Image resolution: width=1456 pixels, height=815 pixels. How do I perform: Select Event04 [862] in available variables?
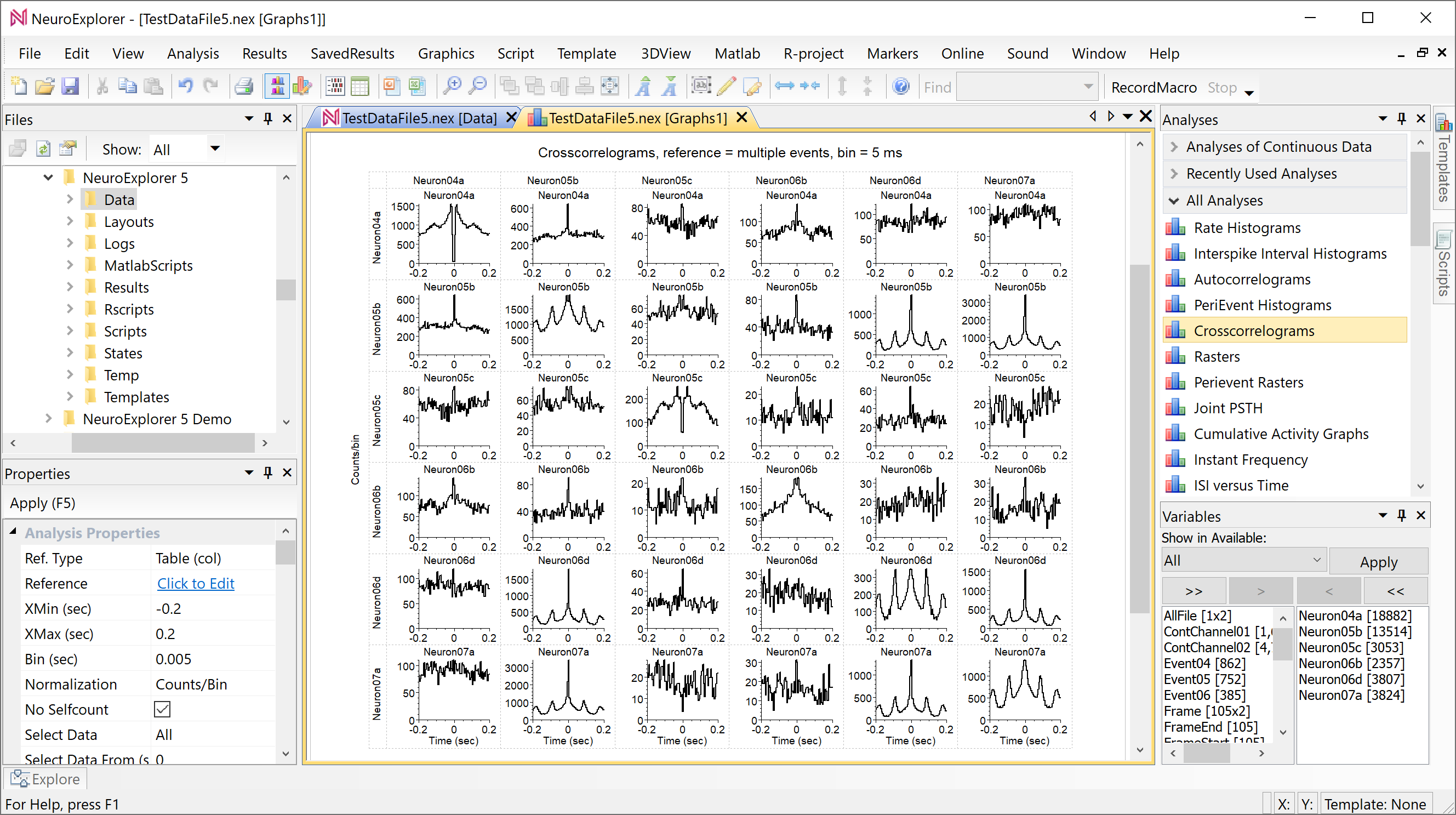(x=1204, y=663)
